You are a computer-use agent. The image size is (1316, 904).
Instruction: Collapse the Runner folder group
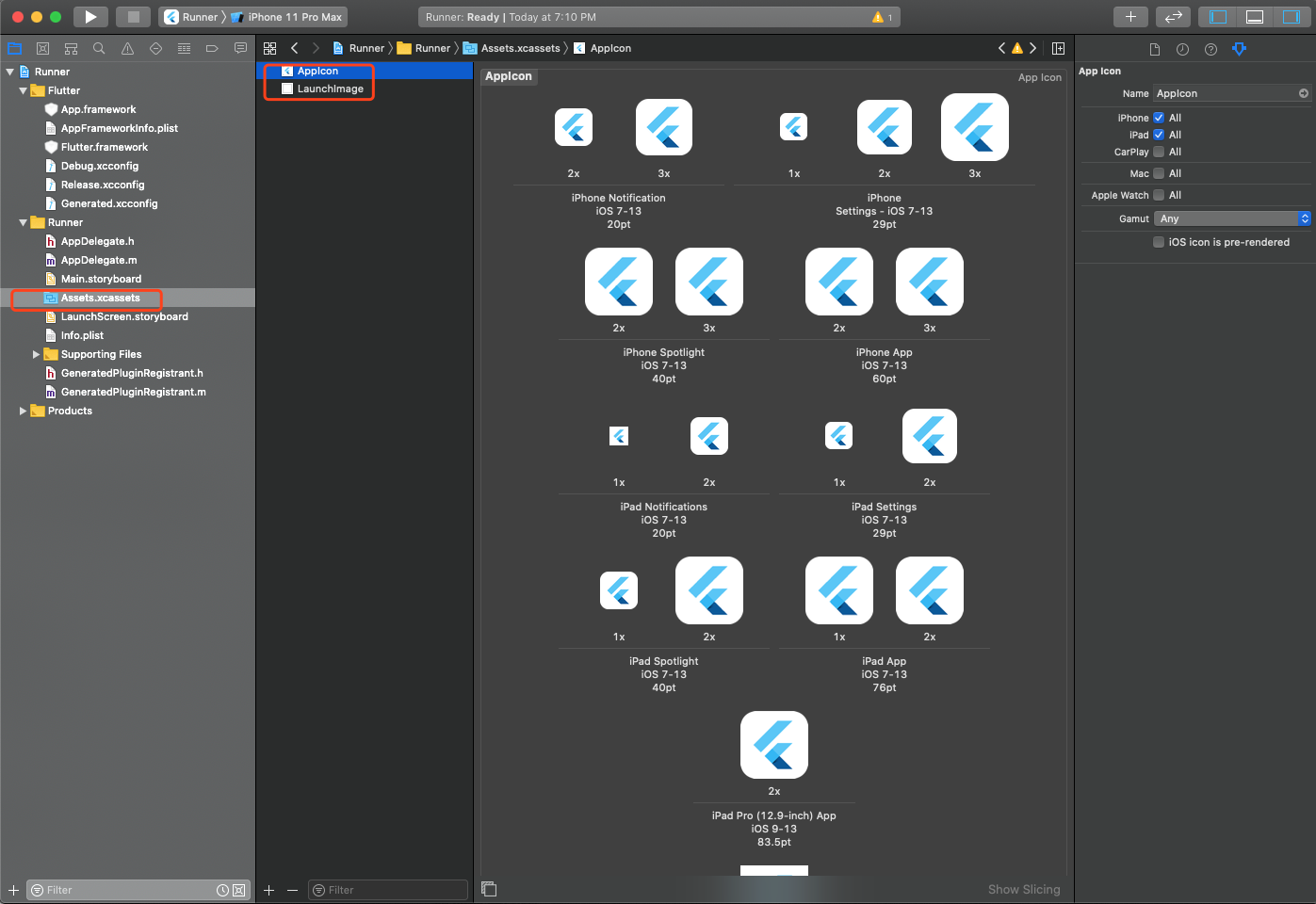(x=23, y=222)
